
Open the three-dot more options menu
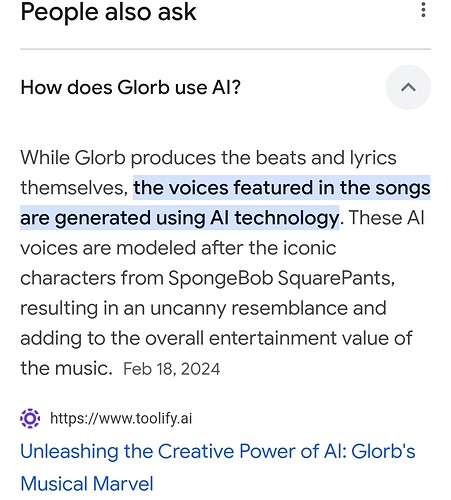pos(423,10)
